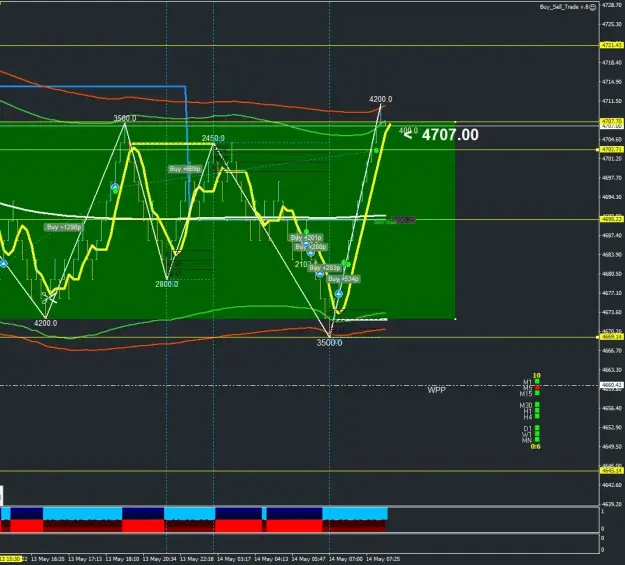
Task: Click the blue buy arrow above the Buy +1298p label
Action: [x=115, y=187]
